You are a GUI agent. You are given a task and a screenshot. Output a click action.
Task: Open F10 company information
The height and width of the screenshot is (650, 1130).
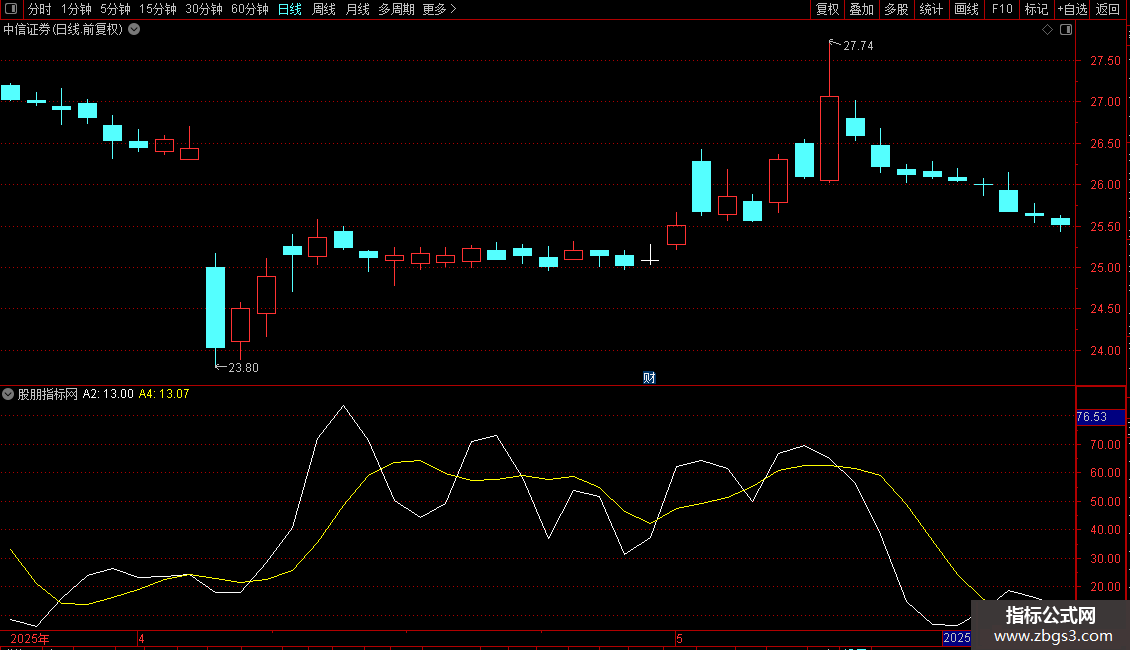[x=1002, y=9]
